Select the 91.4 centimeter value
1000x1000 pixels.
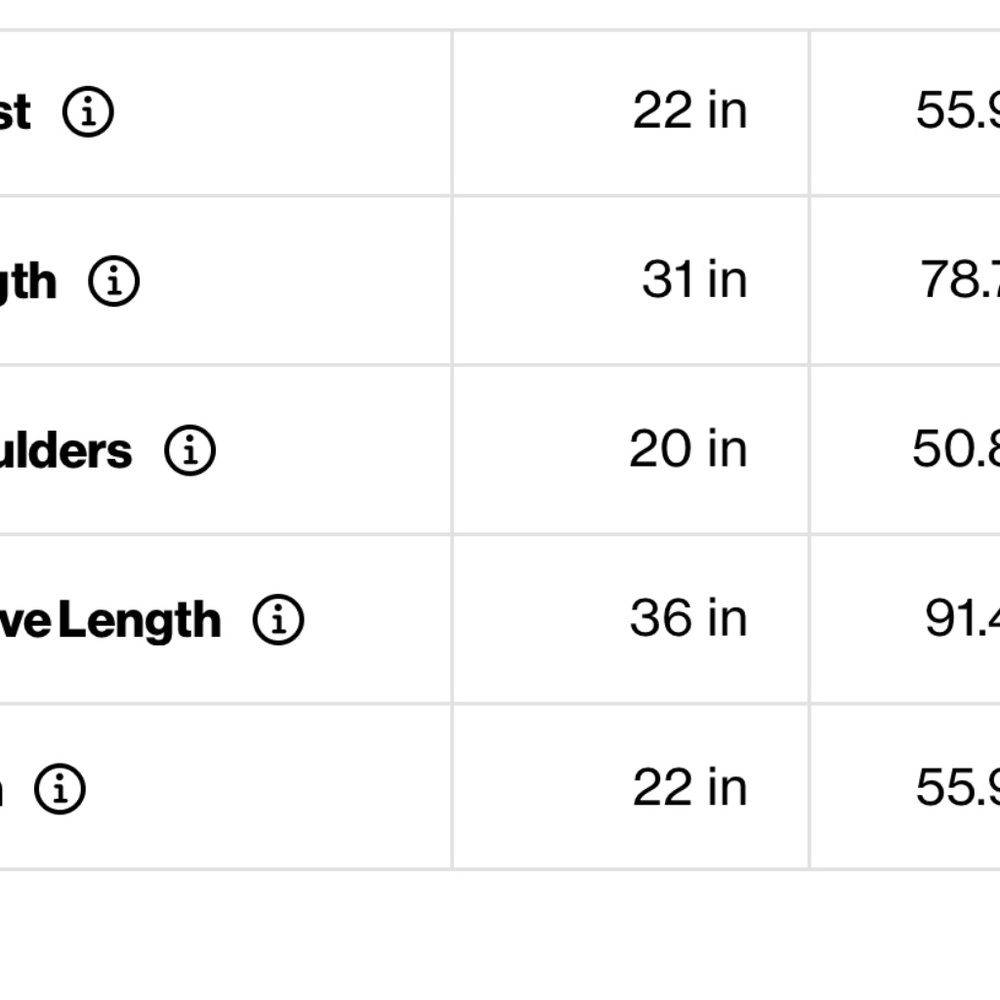coord(961,618)
